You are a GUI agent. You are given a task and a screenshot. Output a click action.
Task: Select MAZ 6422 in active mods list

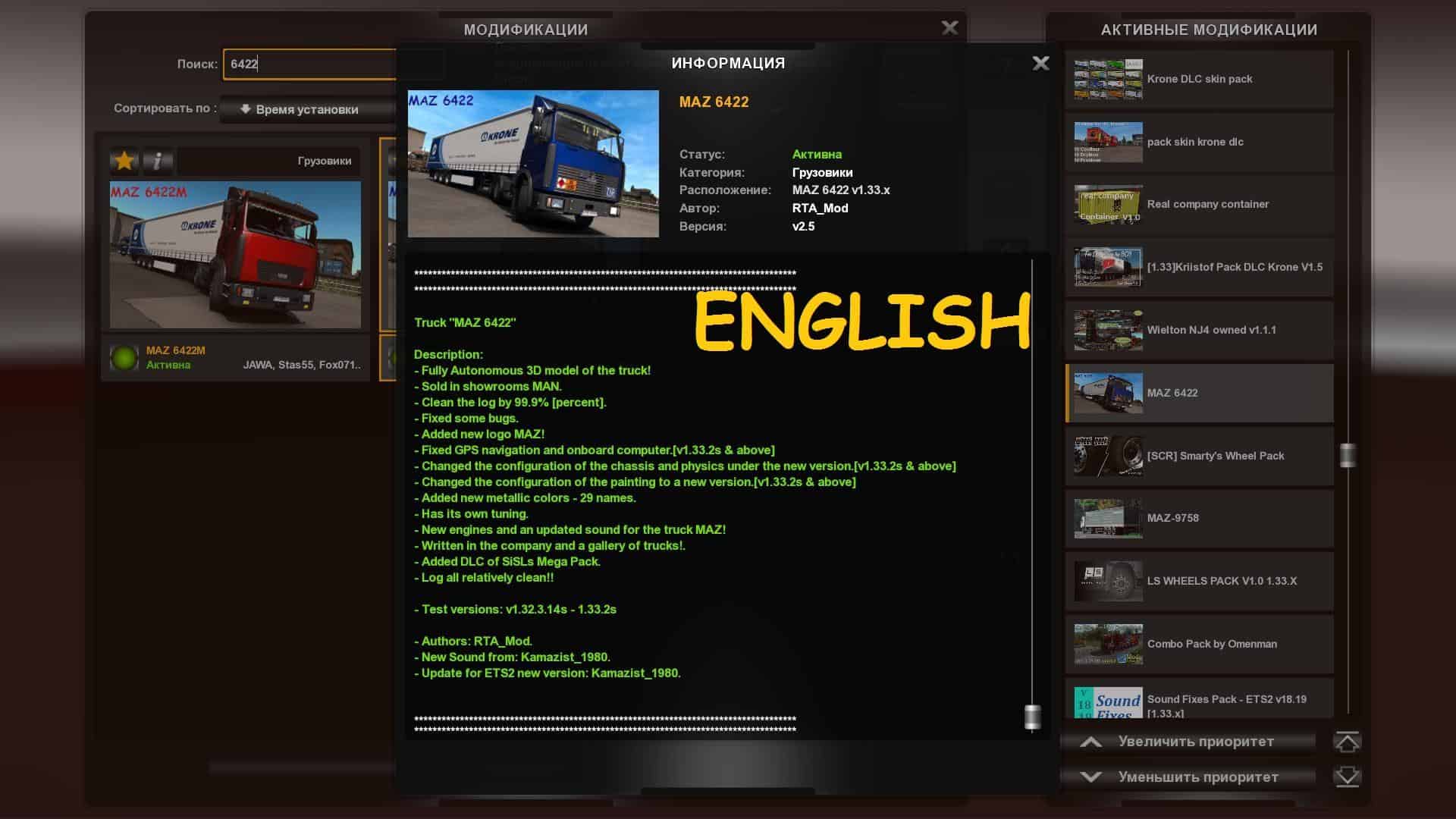1199,393
